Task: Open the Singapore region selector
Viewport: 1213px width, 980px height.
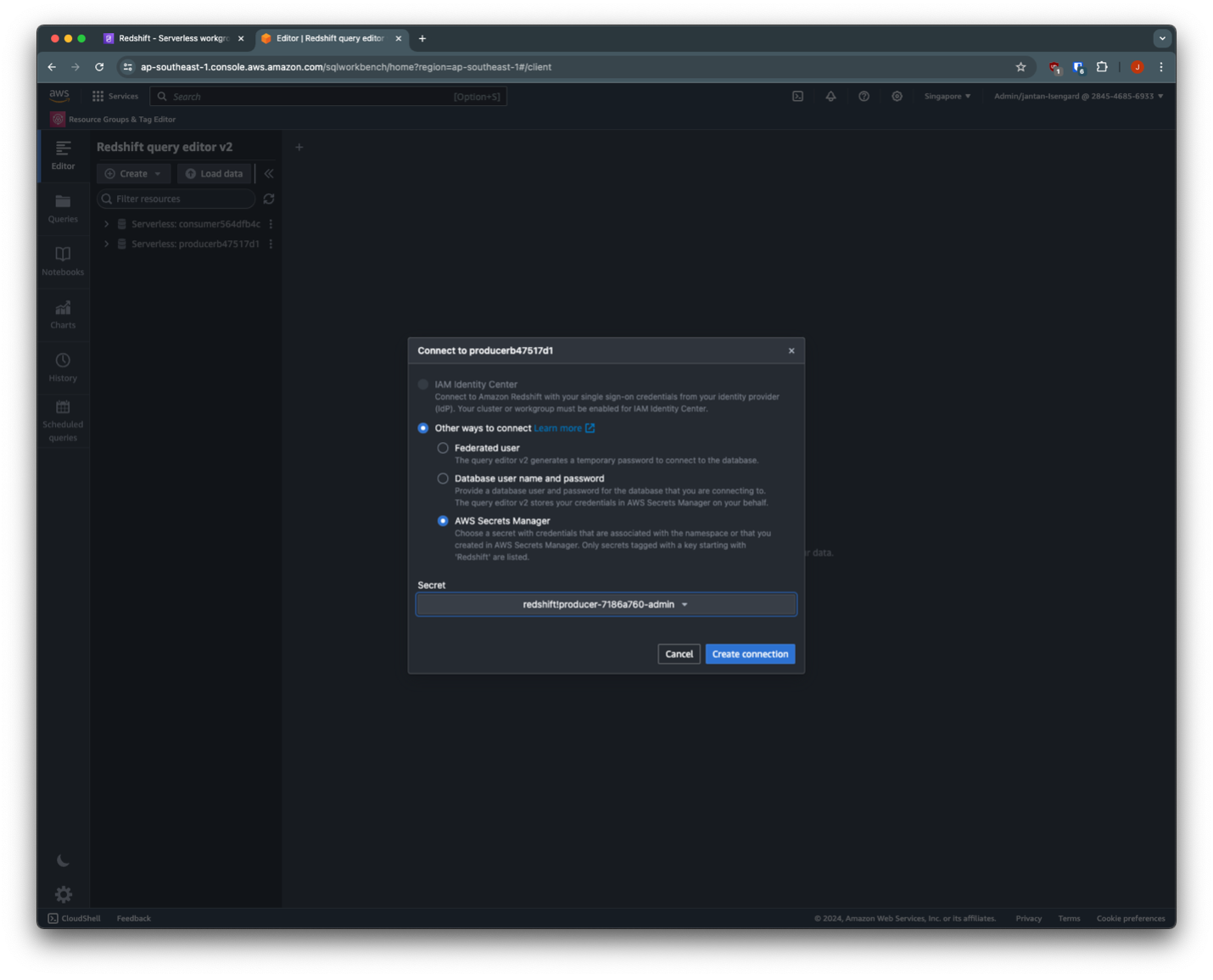Action: pyautogui.click(x=947, y=97)
